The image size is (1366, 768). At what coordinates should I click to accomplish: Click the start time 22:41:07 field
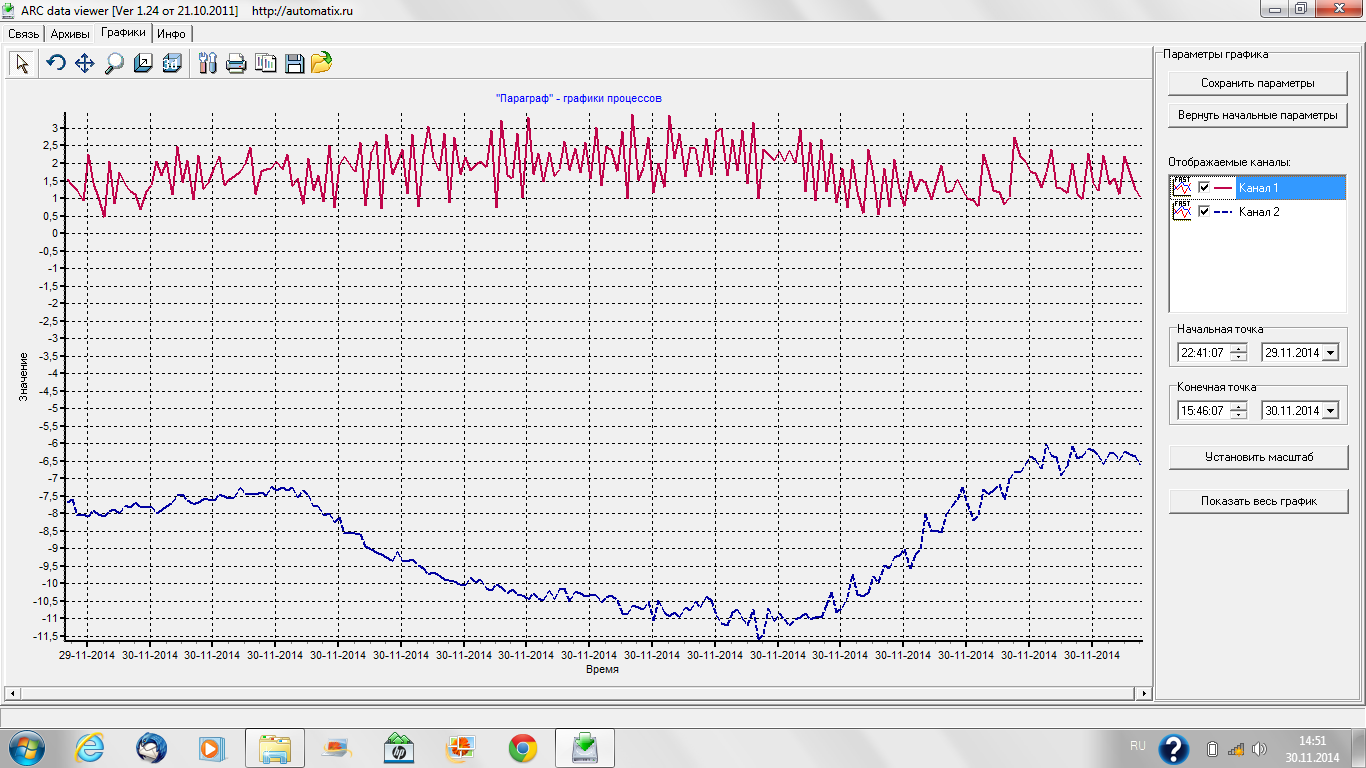(x=1203, y=353)
